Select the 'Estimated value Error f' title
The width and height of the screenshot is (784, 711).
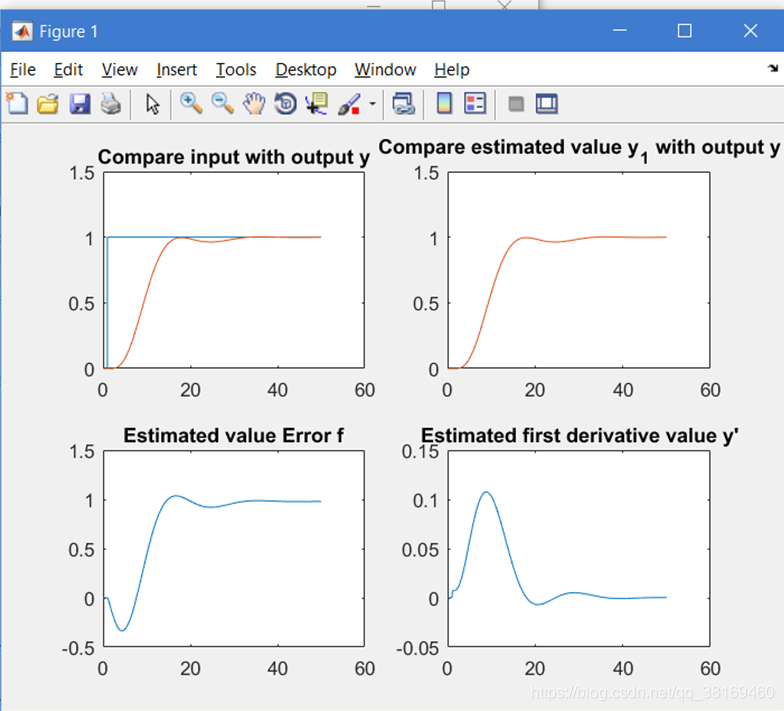tap(234, 436)
